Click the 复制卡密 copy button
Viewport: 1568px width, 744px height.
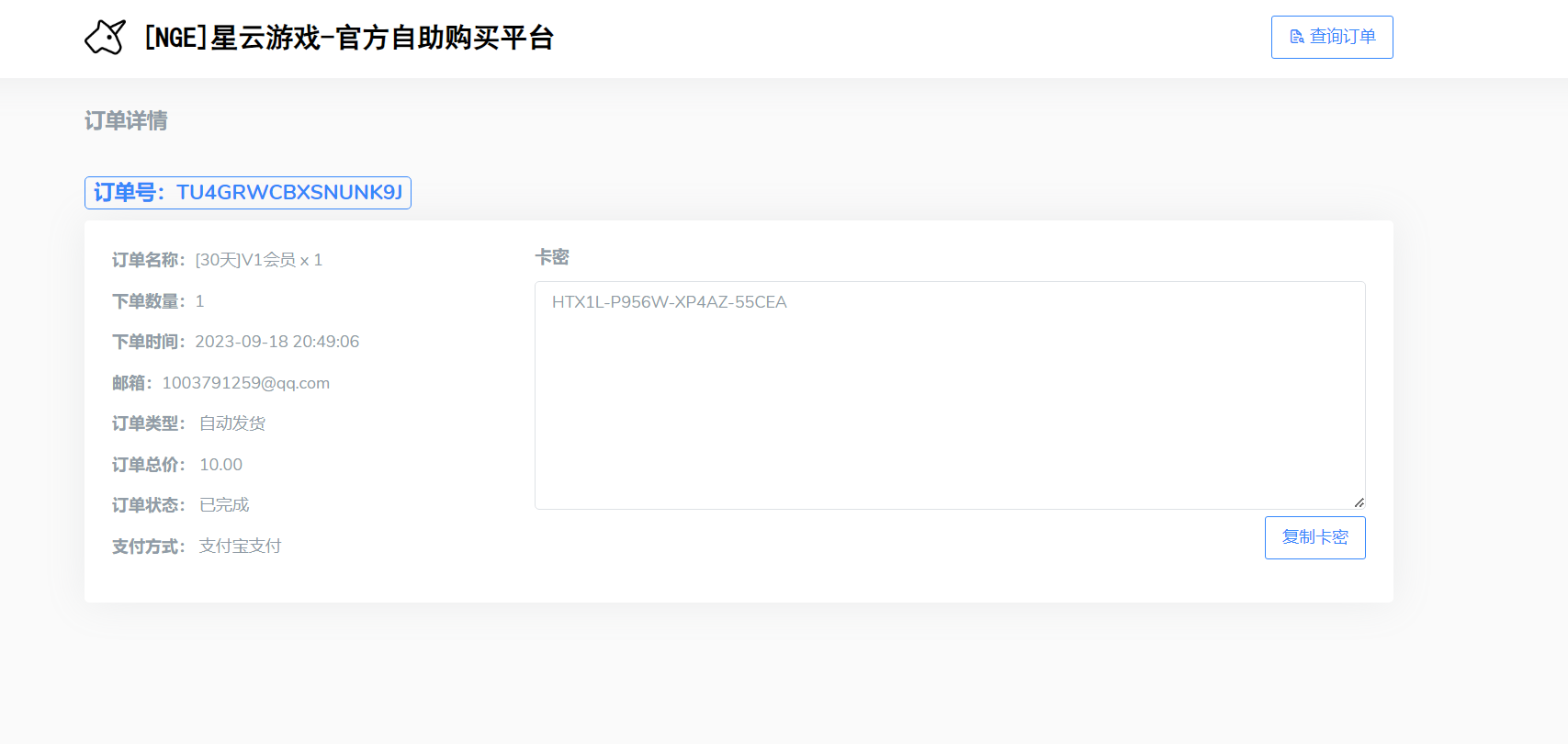coord(1314,537)
